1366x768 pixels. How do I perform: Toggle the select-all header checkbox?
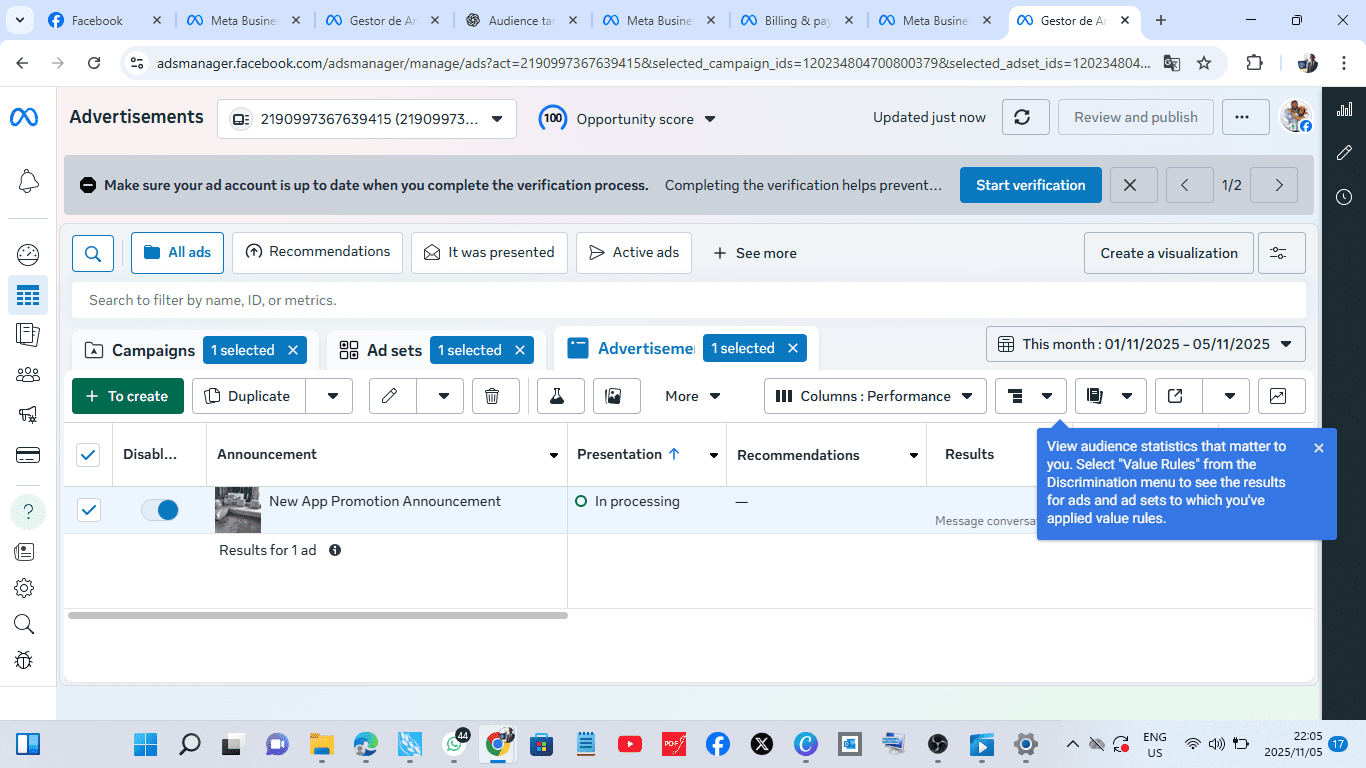pyautogui.click(x=89, y=455)
